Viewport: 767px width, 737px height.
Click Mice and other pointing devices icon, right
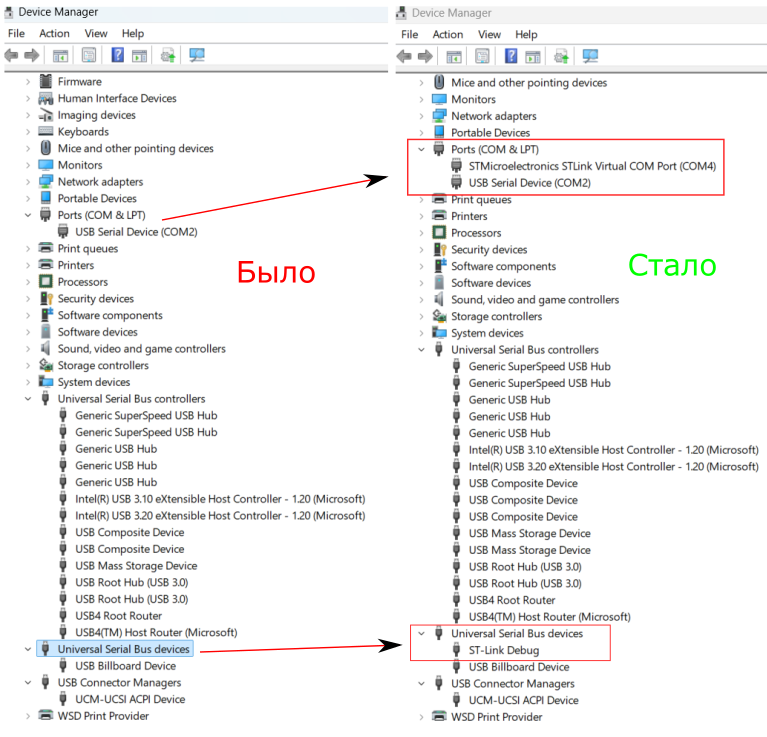click(439, 82)
